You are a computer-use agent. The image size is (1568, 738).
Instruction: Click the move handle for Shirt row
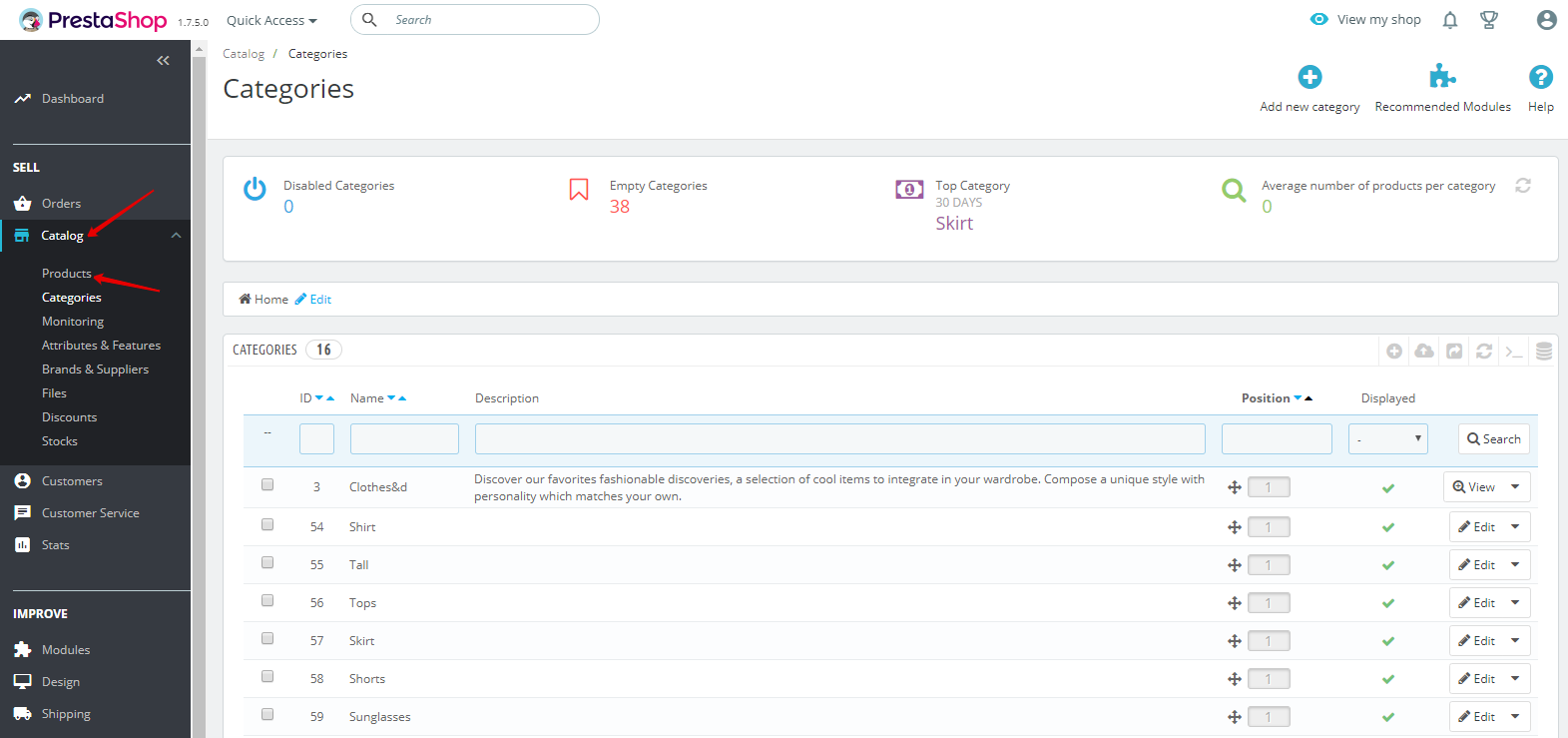point(1235,527)
